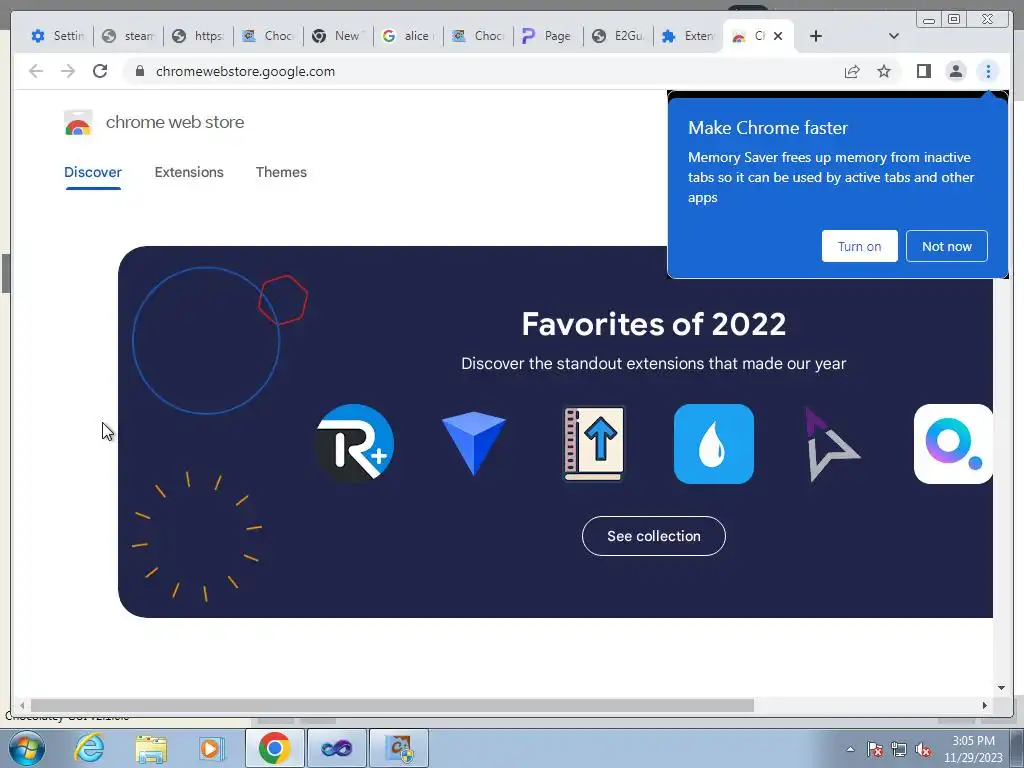Click the Action Center flag icon
Viewport: 1024px width, 768px height.
[875, 749]
